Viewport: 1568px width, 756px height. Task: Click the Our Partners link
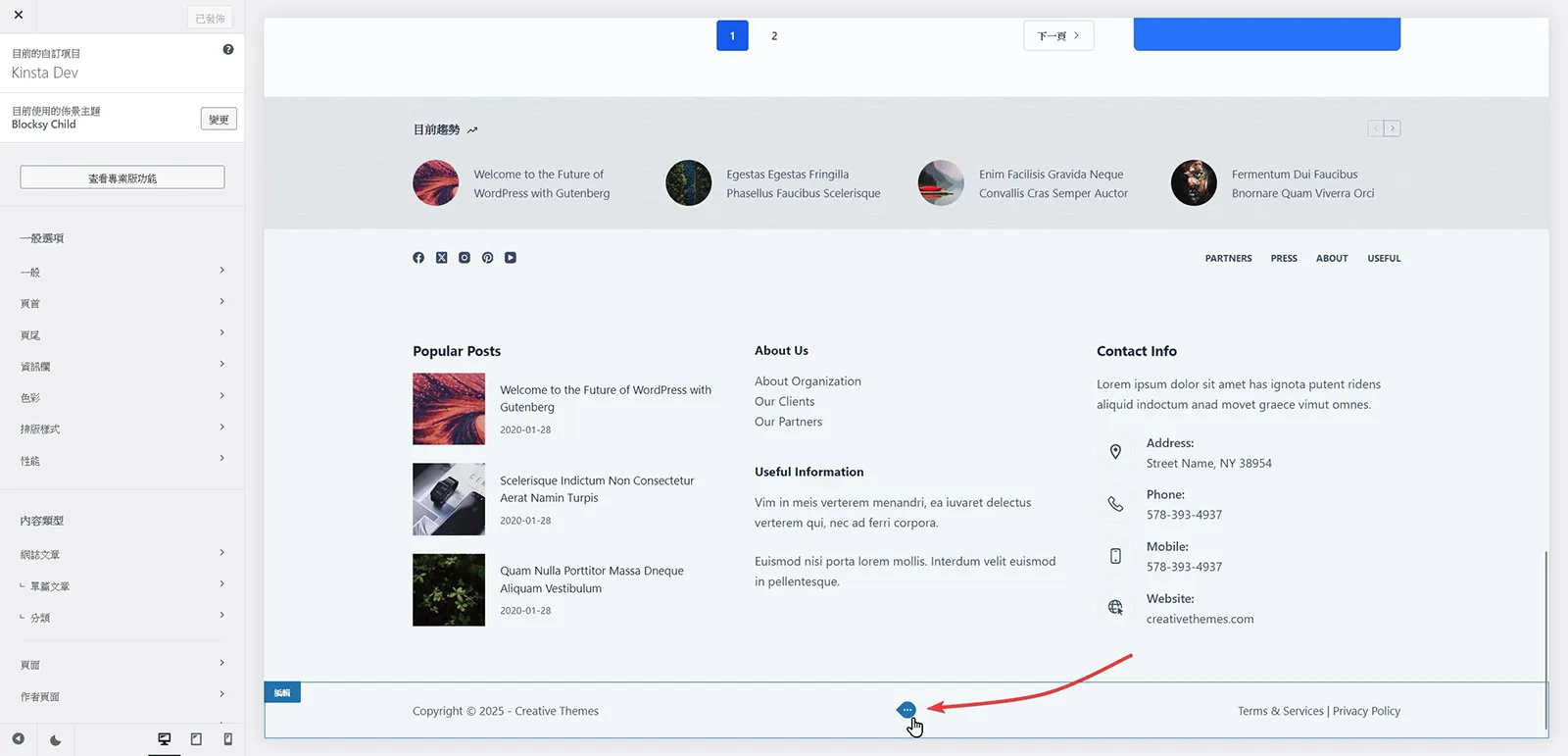(788, 423)
